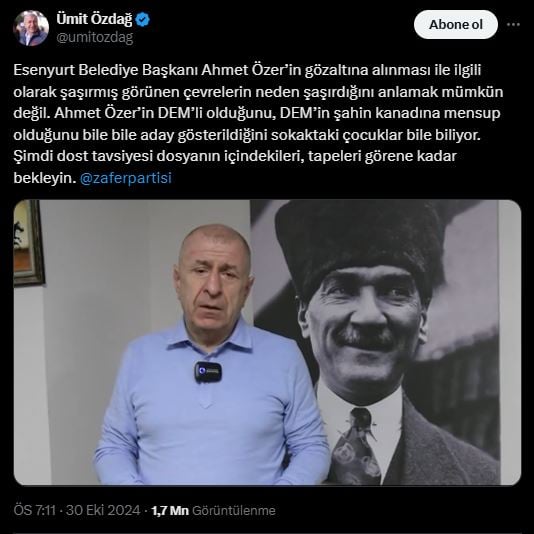The height and width of the screenshot is (534, 534).
Task: Click the lavalier microphone on the blue shirt
Action: pos(208,372)
